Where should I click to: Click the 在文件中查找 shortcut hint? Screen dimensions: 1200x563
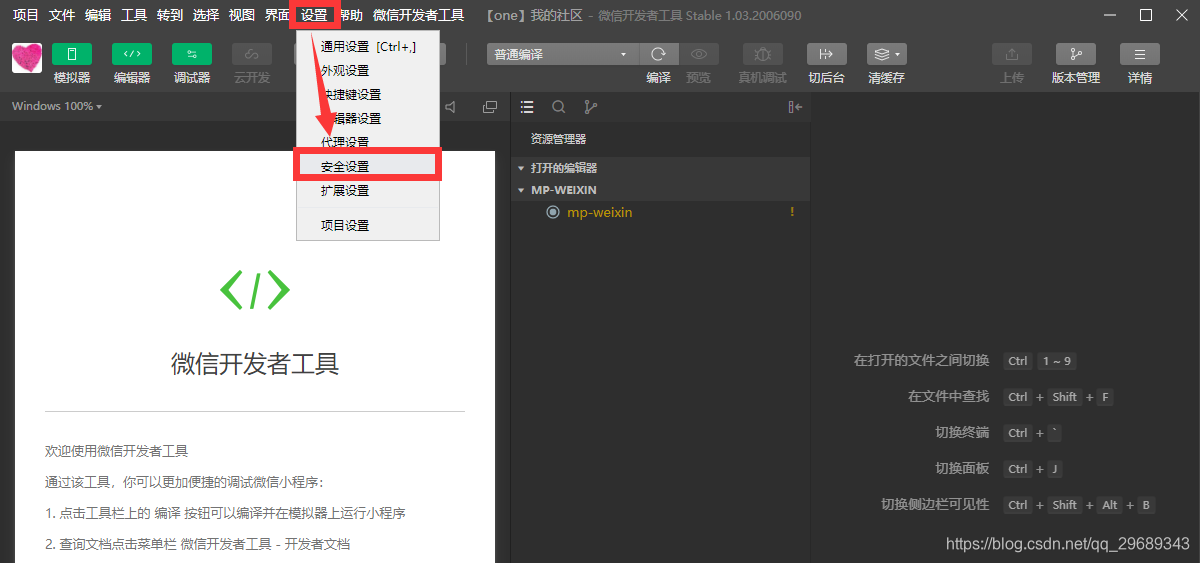pos(948,397)
